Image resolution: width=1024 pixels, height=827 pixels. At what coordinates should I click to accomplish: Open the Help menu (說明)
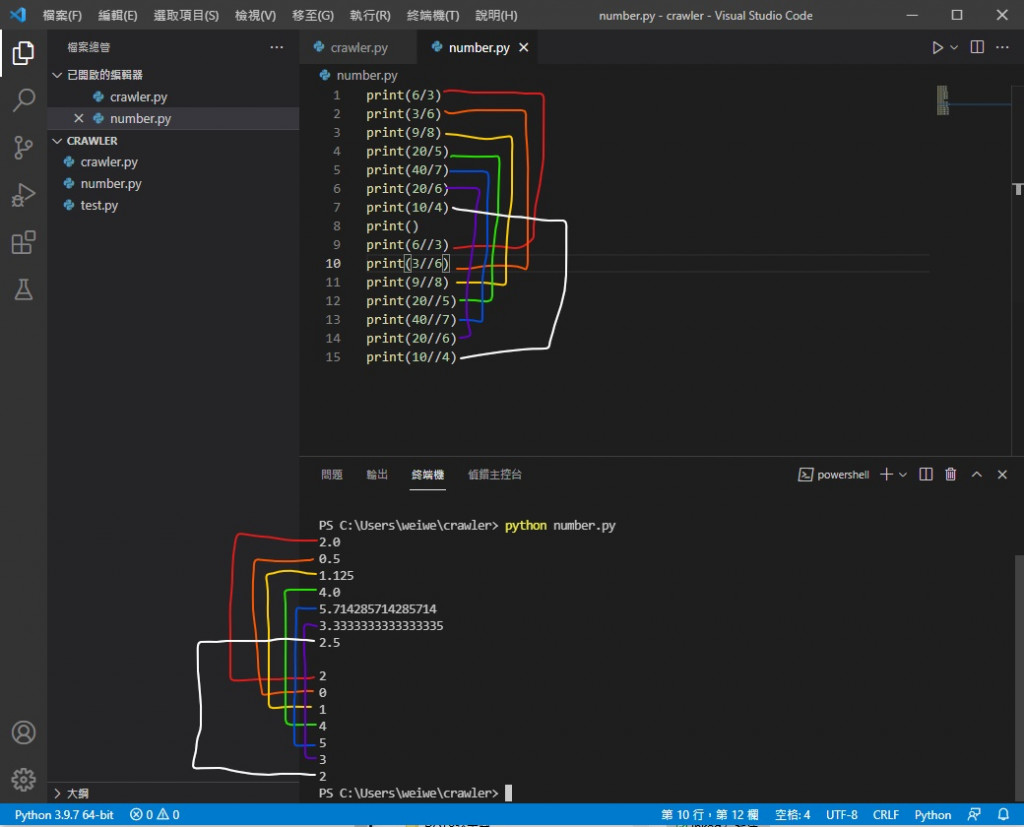point(496,15)
